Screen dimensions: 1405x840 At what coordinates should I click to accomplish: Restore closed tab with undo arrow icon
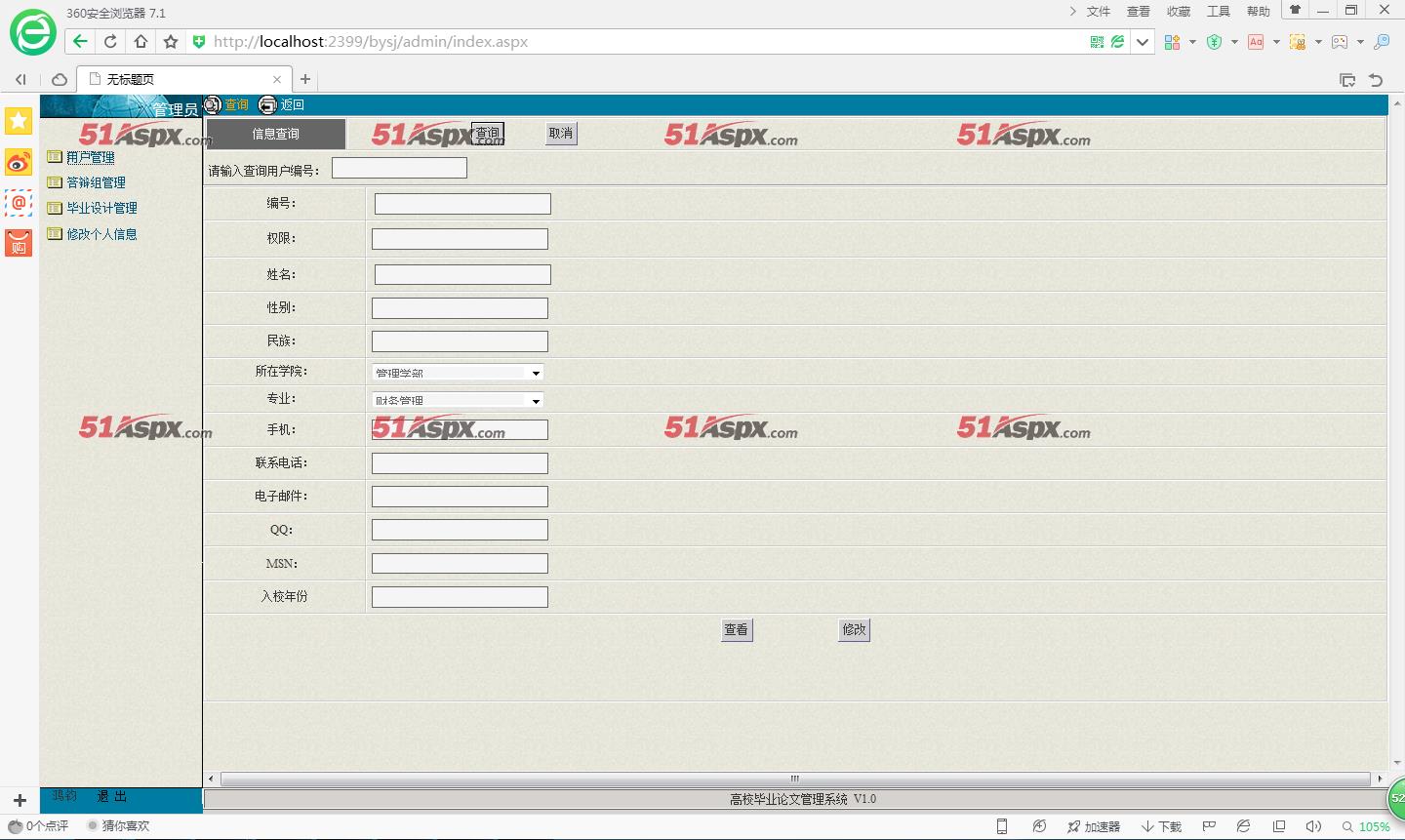(1376, 80)
